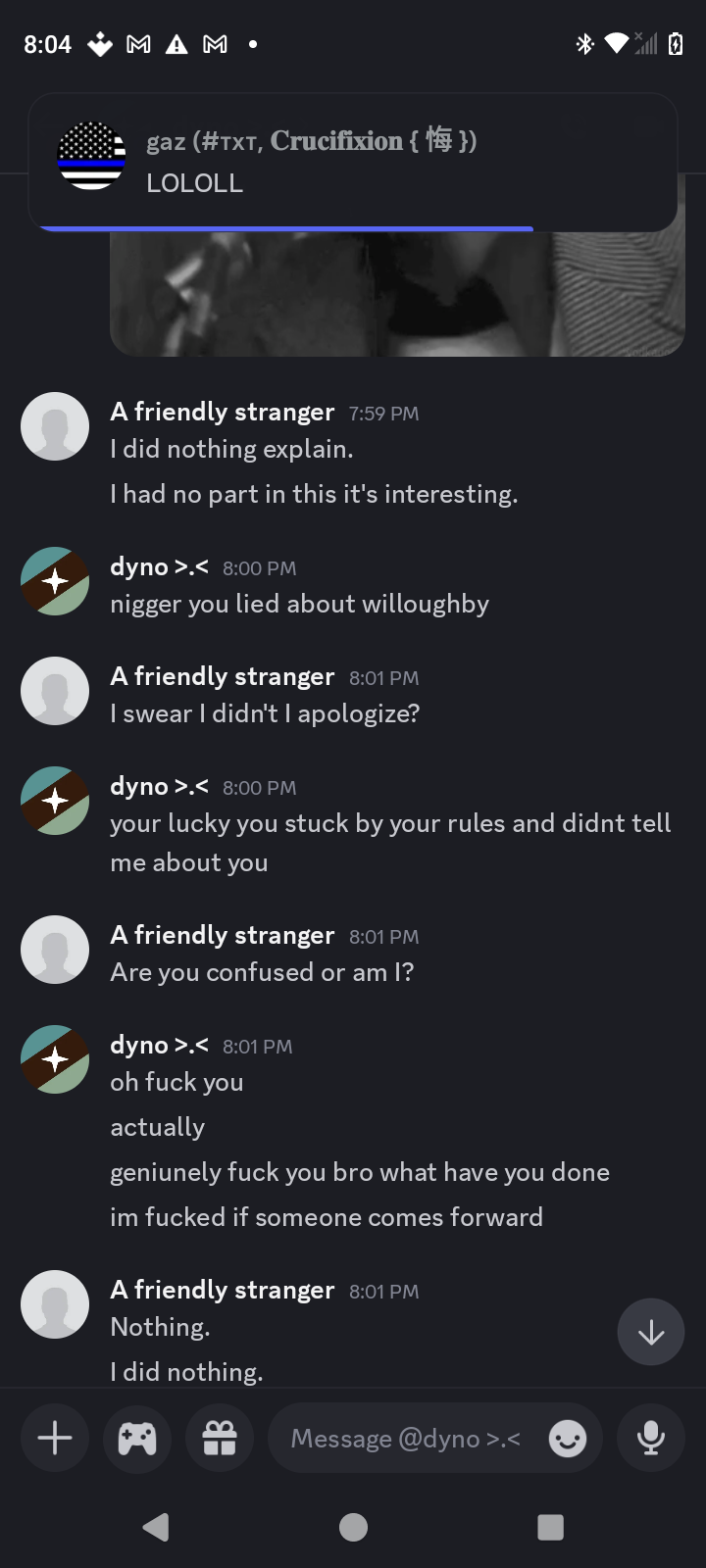Tap the dyno username above 'oh fuck you'
The image size is (706, 1568).
[x=159, y=1046]
